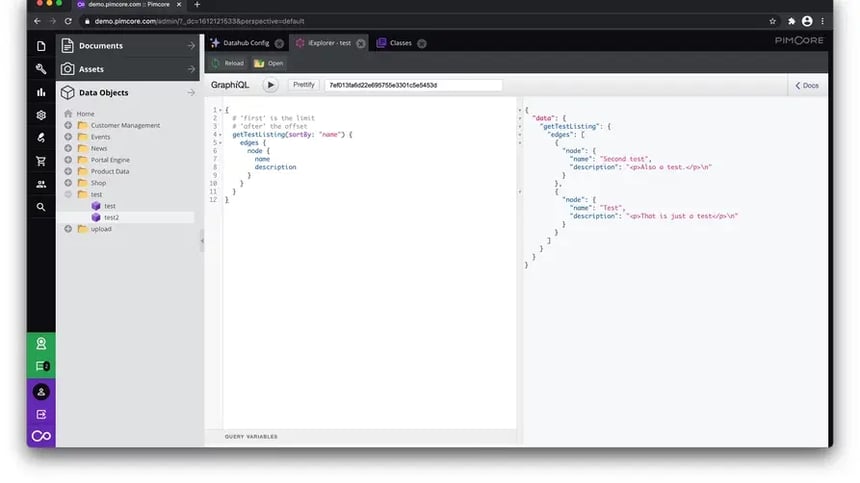
Task: Open the Docs panel
Action: point(807,85)
